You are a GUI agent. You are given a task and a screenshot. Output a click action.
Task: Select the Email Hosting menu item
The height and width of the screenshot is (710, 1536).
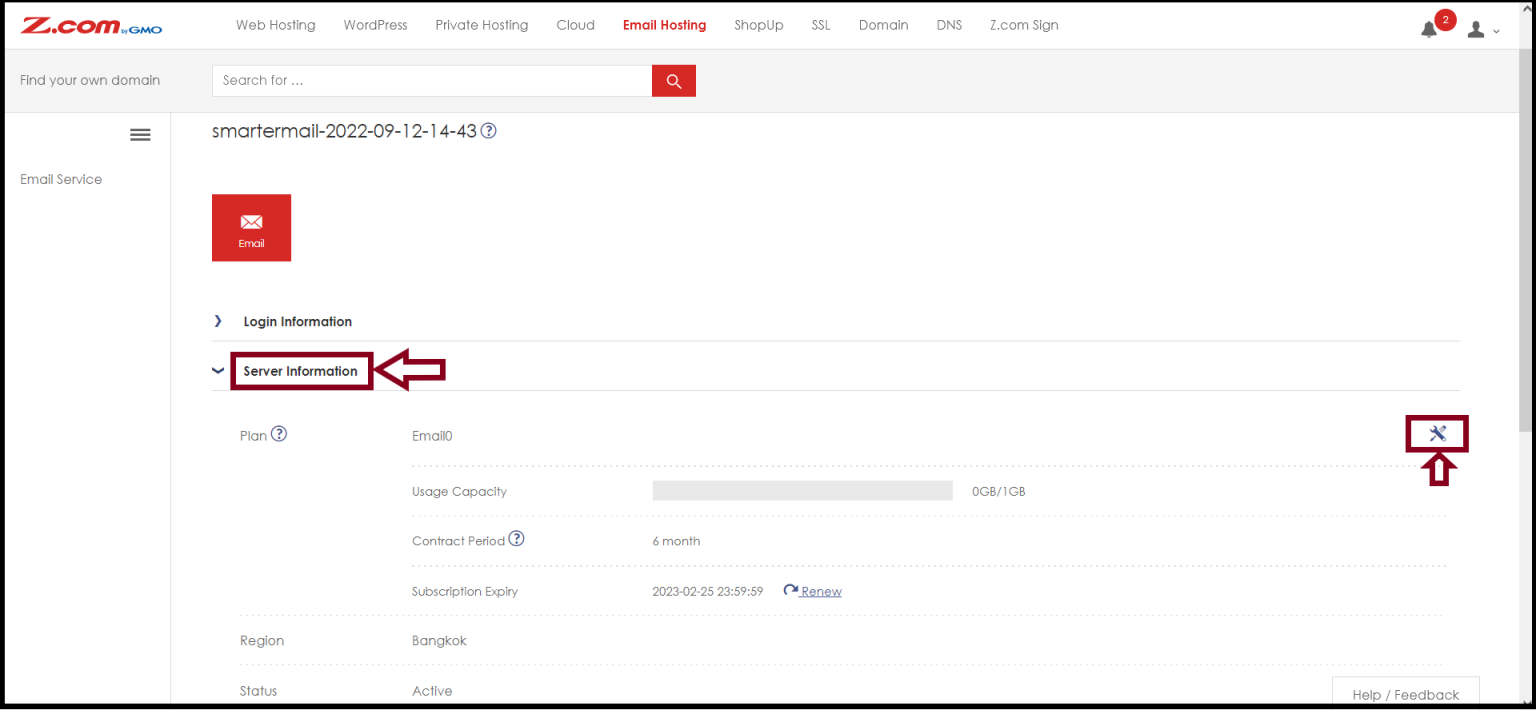[664, 25]
